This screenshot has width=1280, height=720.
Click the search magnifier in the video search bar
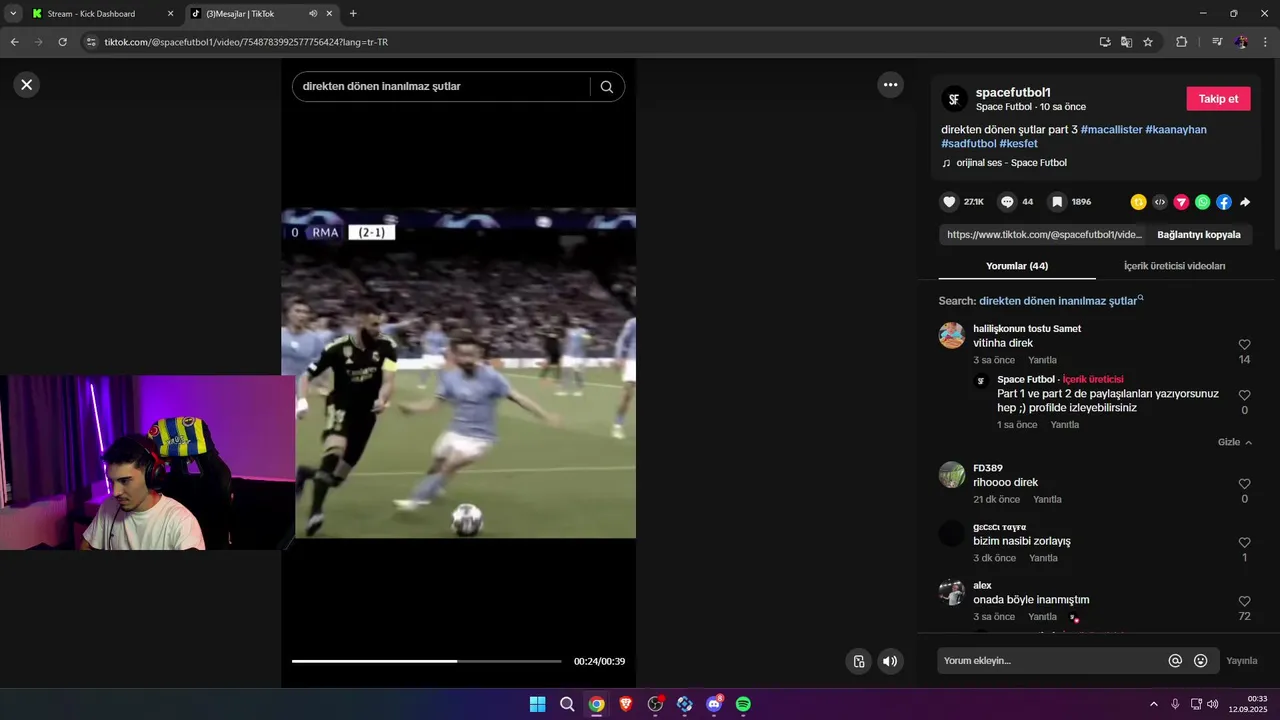[x=607, y=87]
